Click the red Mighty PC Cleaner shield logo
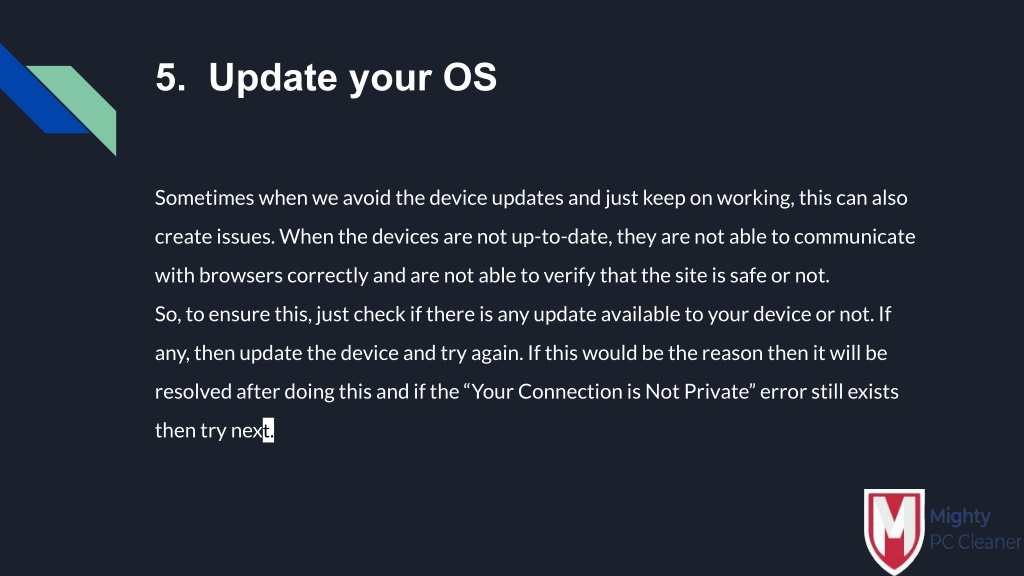 (x=894, y=530)
